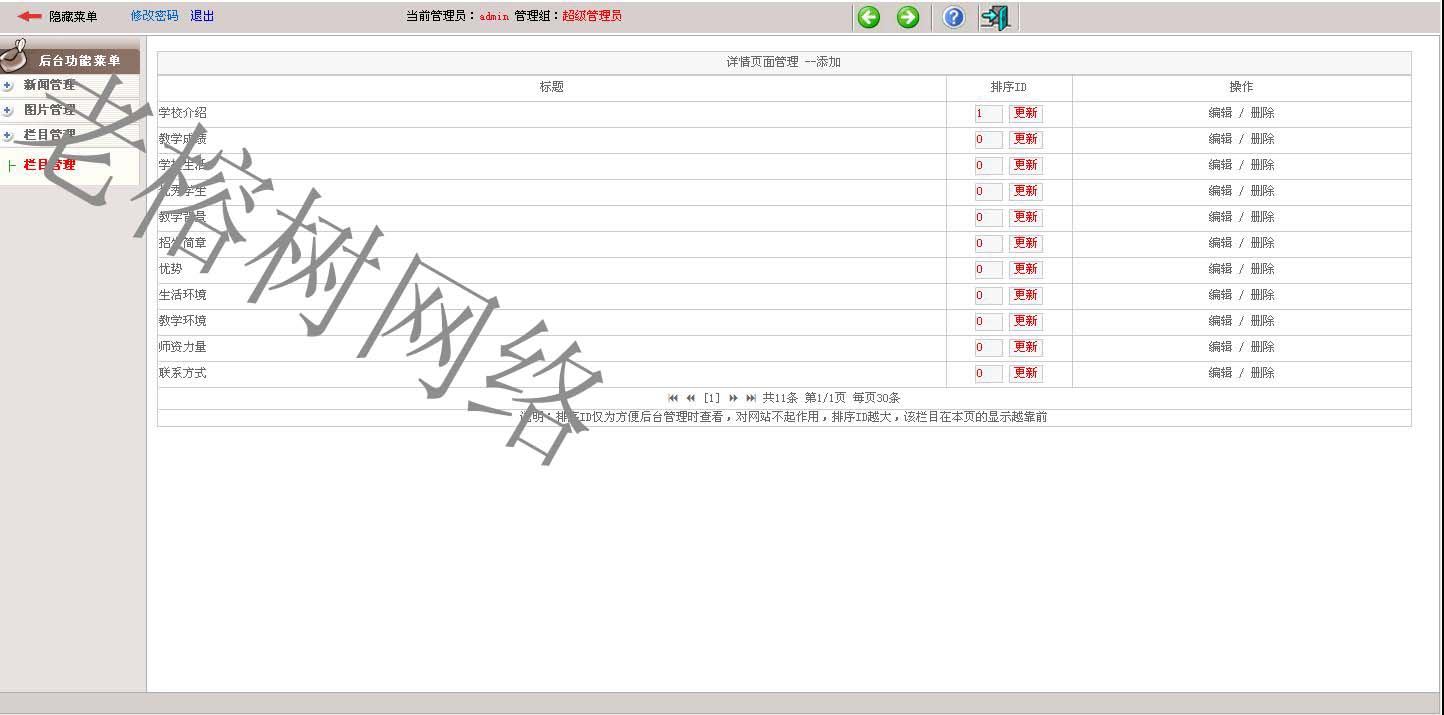The height and width of the screenshot is (715, 1444).
Task: Edit the 优秀学生 page via 编辑
Action: (x=1220, y=191)
